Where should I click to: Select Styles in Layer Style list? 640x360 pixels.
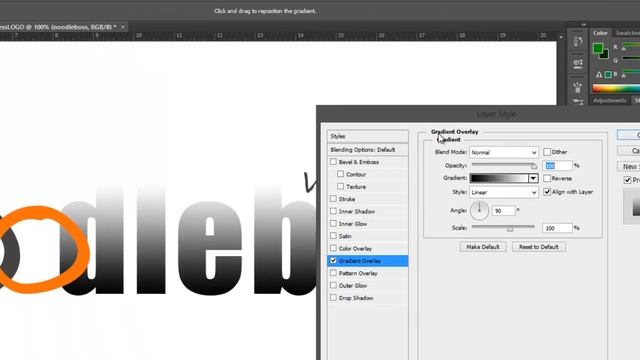pyautogui.click(x=367, y=136)
